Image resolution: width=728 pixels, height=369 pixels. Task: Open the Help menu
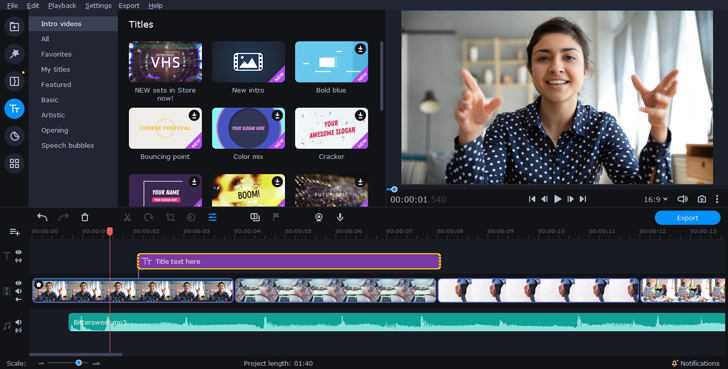tap(156, 6)
